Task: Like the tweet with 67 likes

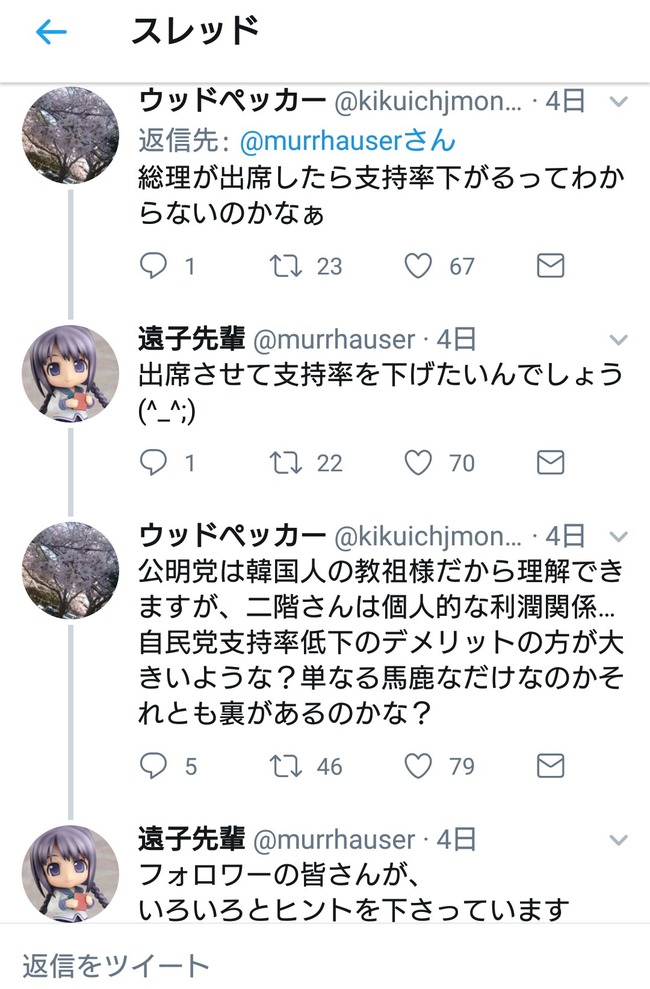Action: (418, 266)
